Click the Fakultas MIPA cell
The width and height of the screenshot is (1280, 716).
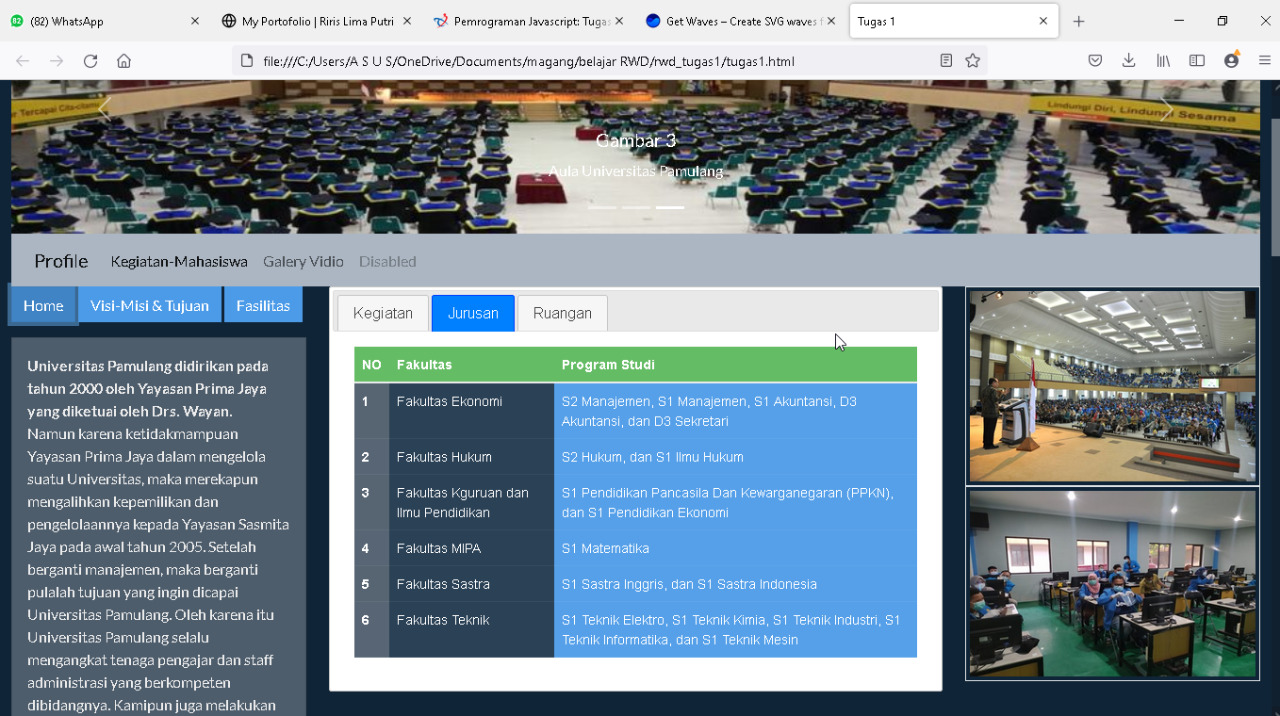pos(472,548)
